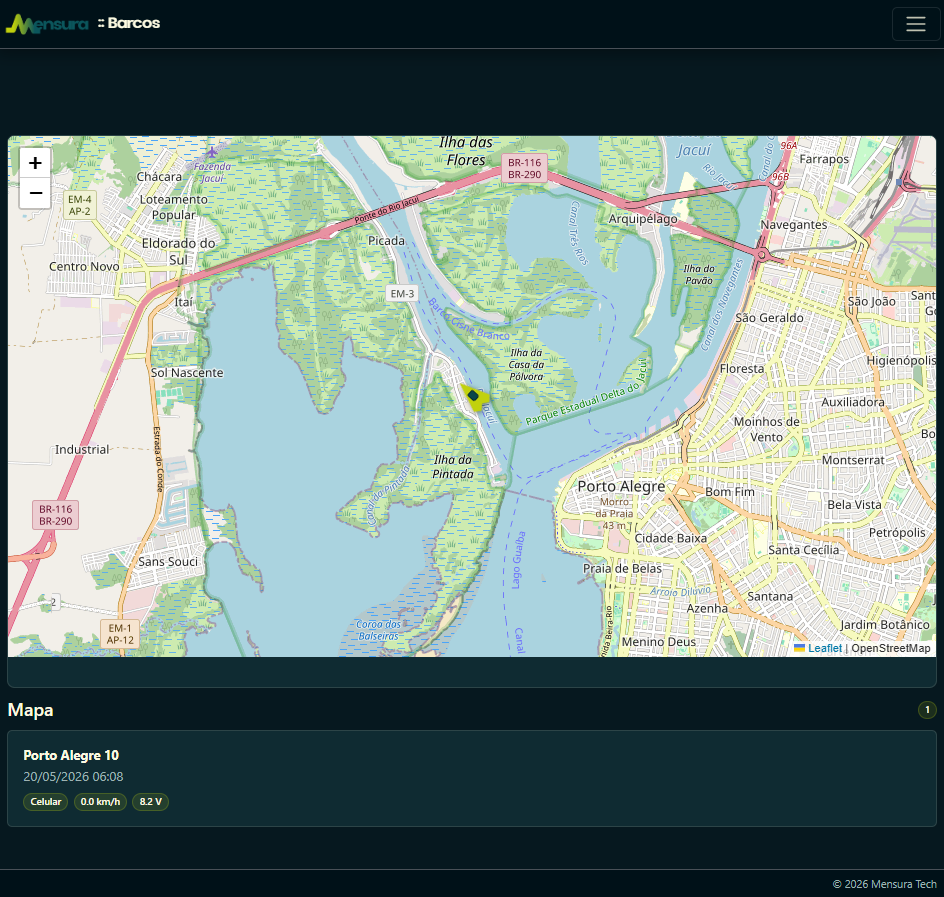944x897 pixels.
Task: Click the EM-4 AP-2 road shield
Action: click(x=79, y=205)
